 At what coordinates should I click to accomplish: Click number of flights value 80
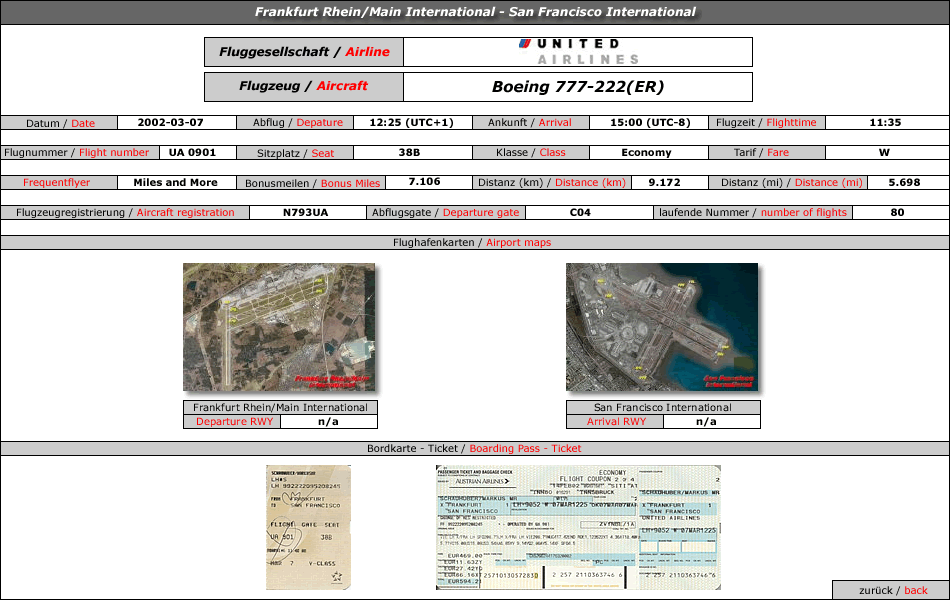click(897, 213)
